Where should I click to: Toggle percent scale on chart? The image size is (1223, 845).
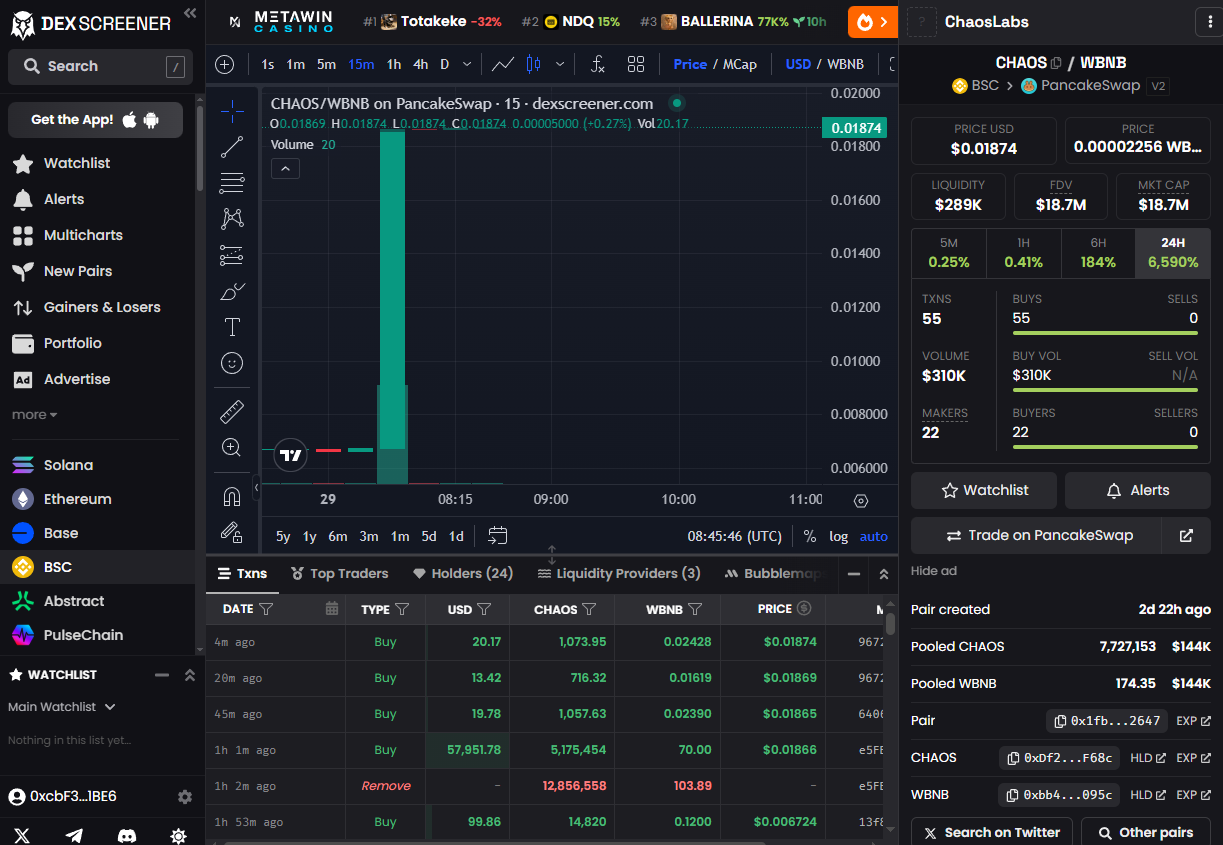click(x=809, y=536)
